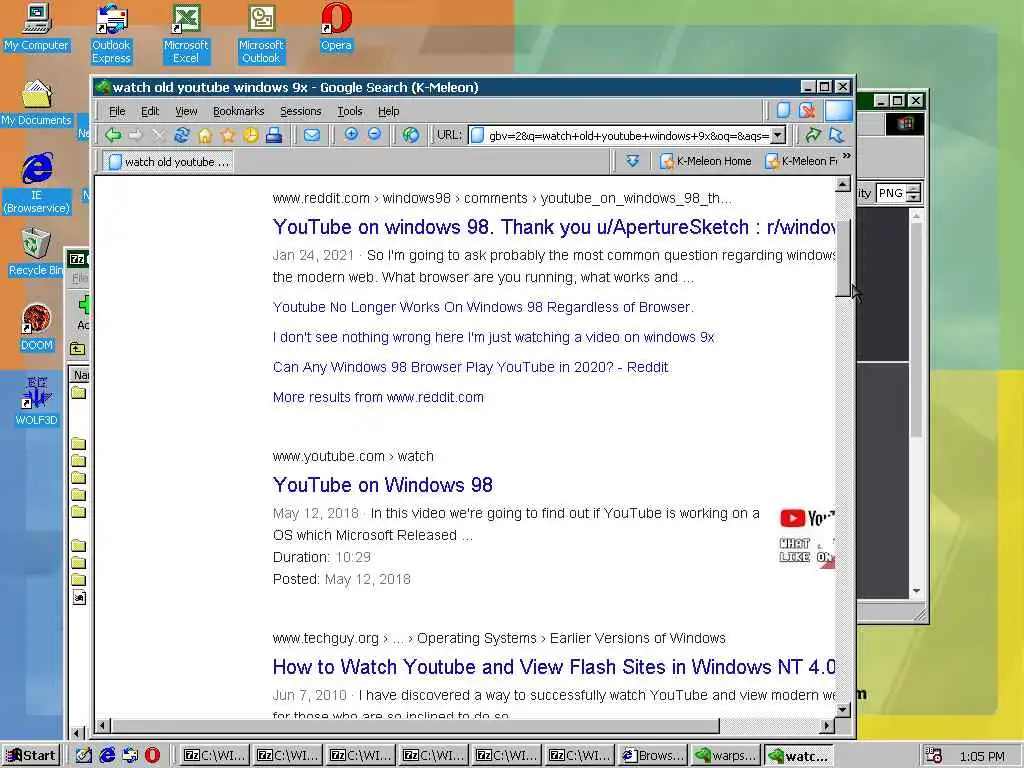Screen dimensions: 1024x768
Task: Launch Internet Explorer from quick launch
Action: 107,756
